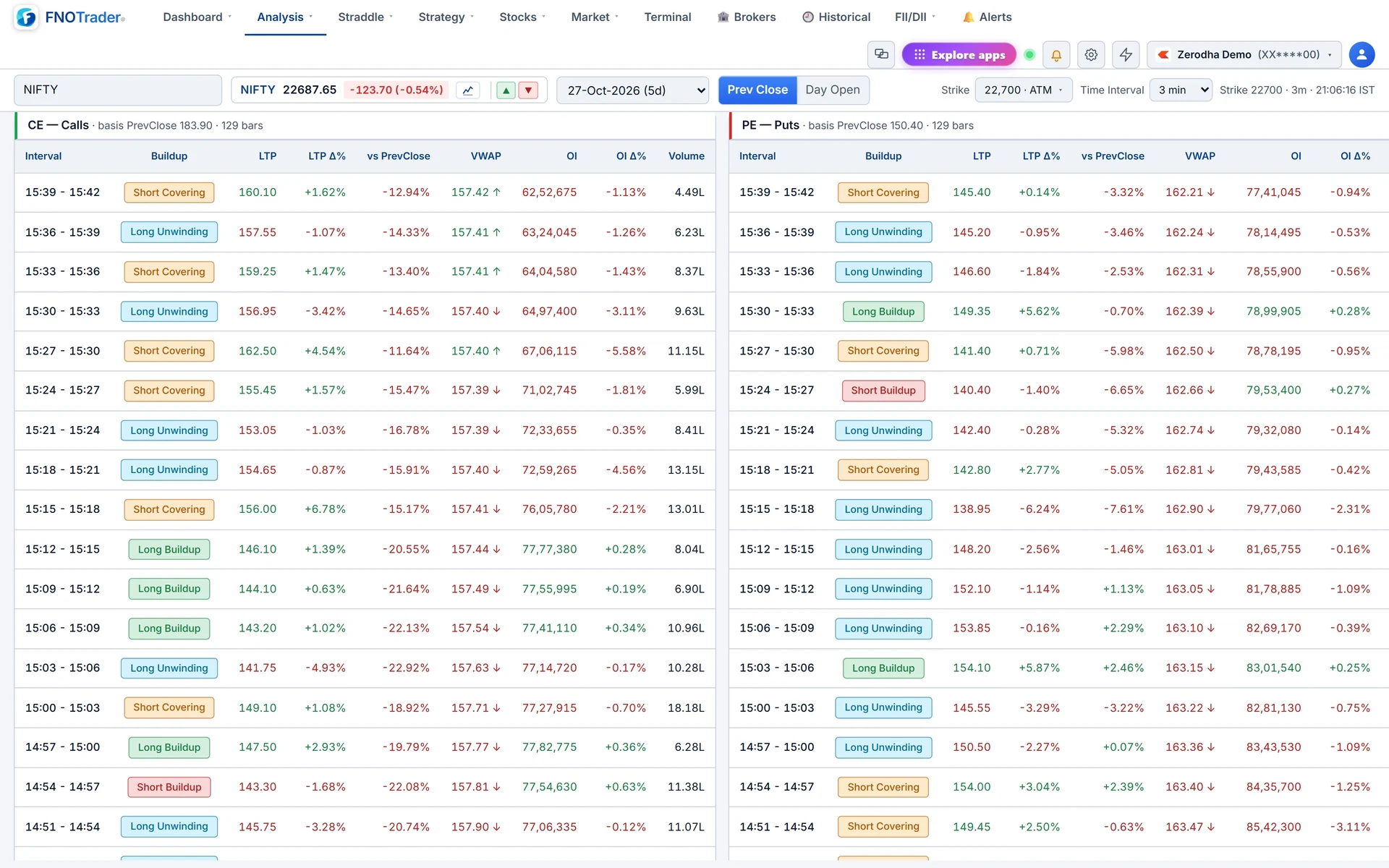Open the user profile avatar

(1362, 54)
